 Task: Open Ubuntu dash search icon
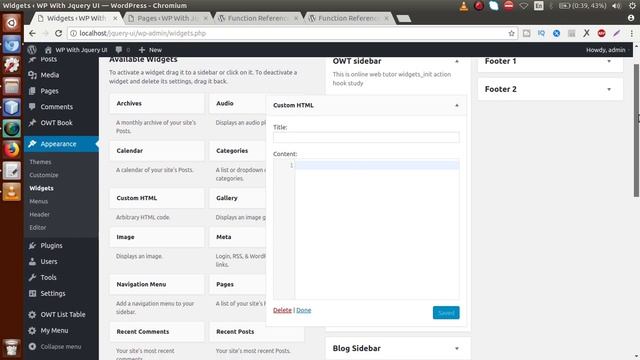click(11, 23)
